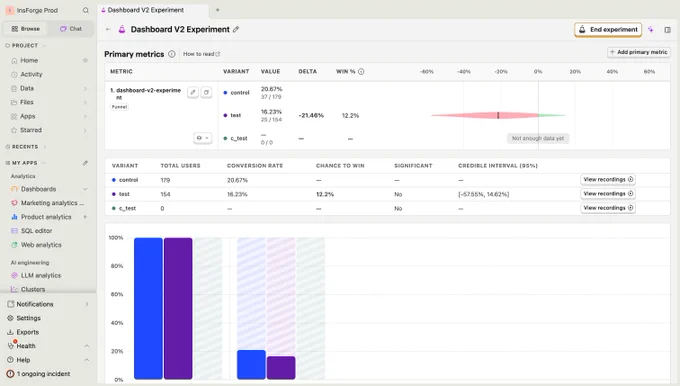This screenshot has width=680, height=386.
Task: Click the test delta interval bar
Action: click(x=498, y=115)
